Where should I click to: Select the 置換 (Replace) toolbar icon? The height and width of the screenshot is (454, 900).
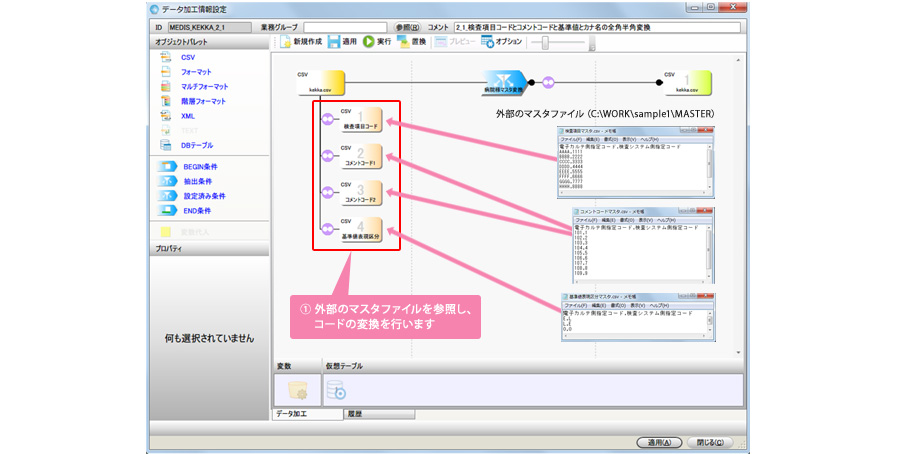402,42
